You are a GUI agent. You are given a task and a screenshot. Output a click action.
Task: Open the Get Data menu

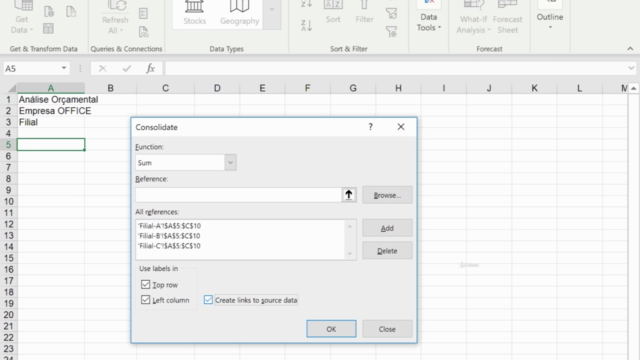[22, 18]
